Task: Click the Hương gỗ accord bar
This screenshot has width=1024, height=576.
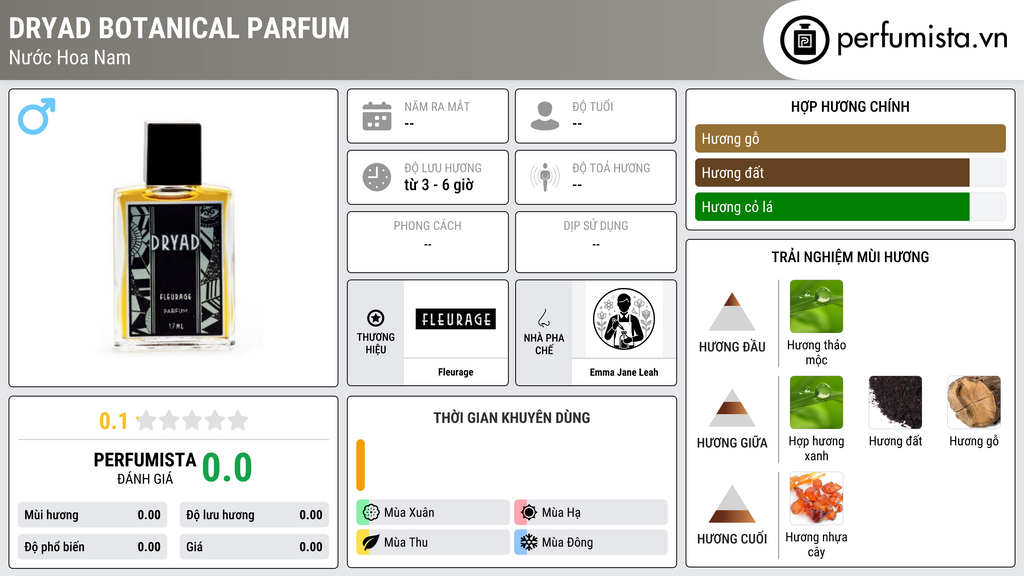Action: 850,138
